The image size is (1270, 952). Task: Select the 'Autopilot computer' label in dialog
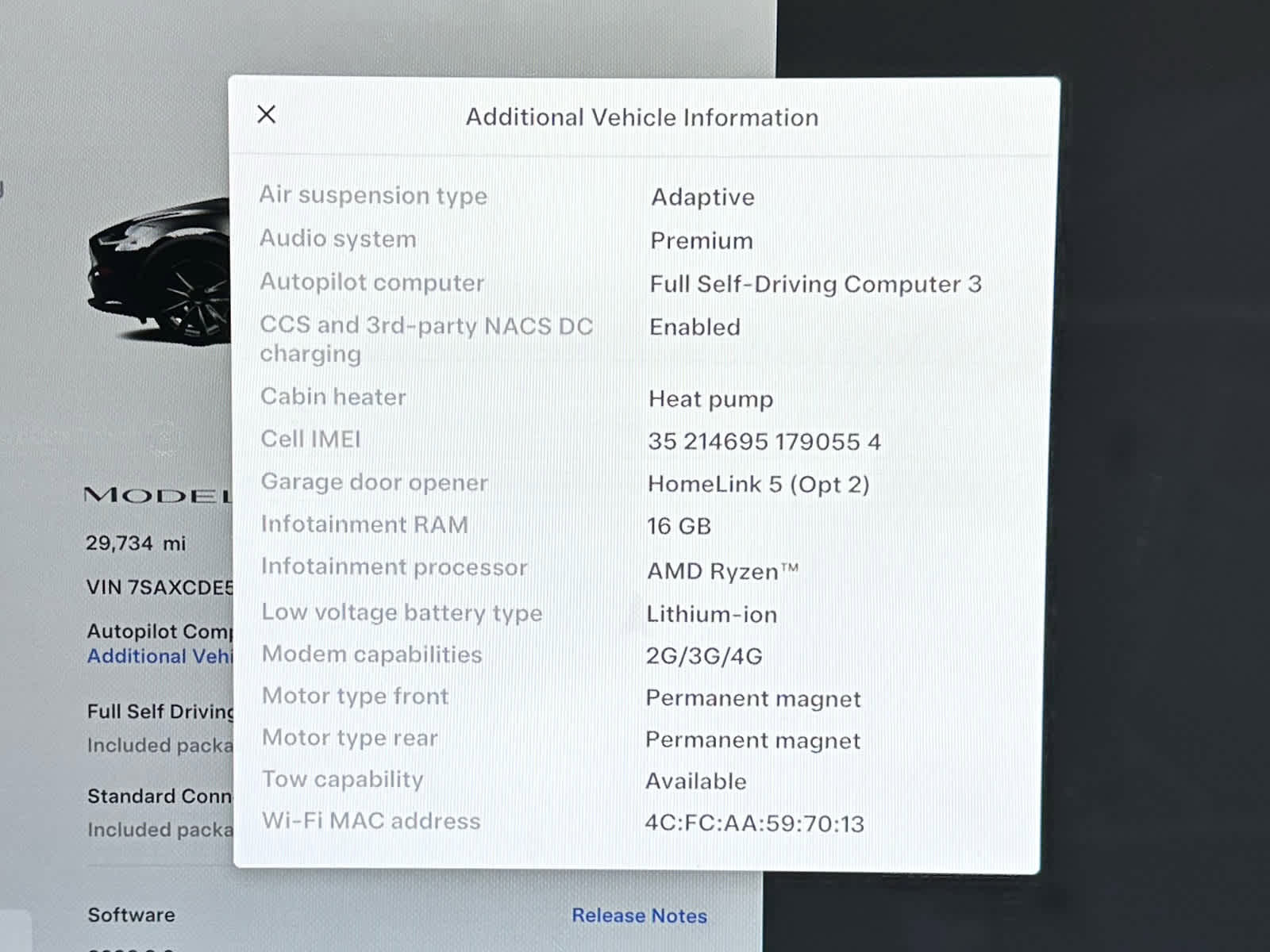371,282
